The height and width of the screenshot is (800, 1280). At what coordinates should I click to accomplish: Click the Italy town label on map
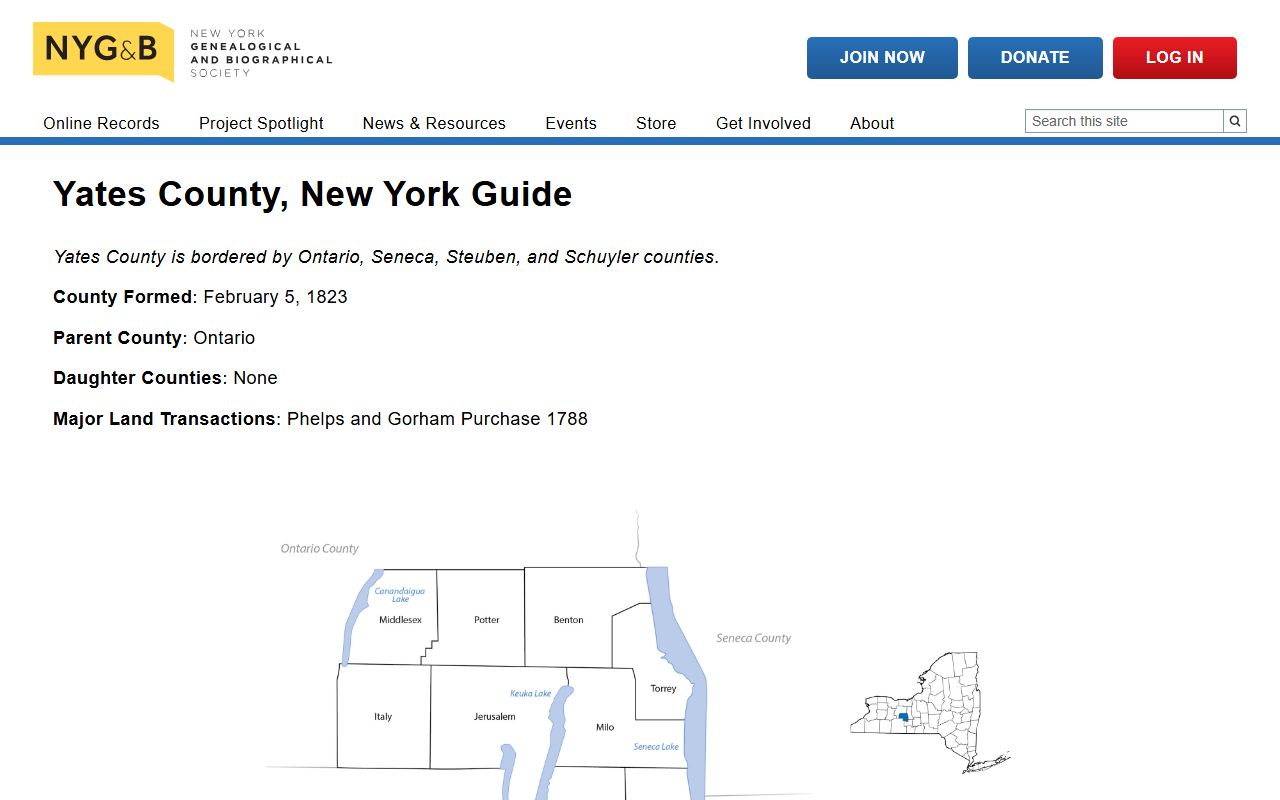(383, 717)
